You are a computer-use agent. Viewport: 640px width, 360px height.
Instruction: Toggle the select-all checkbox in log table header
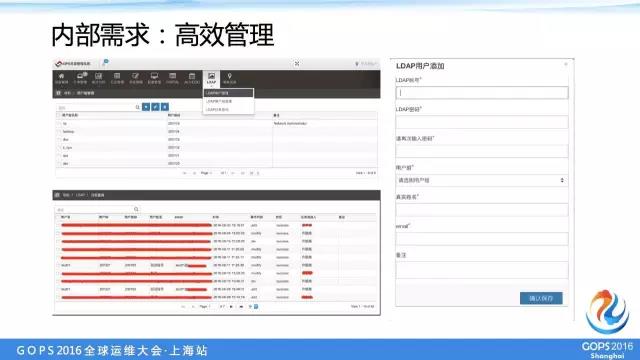(58, 217)
